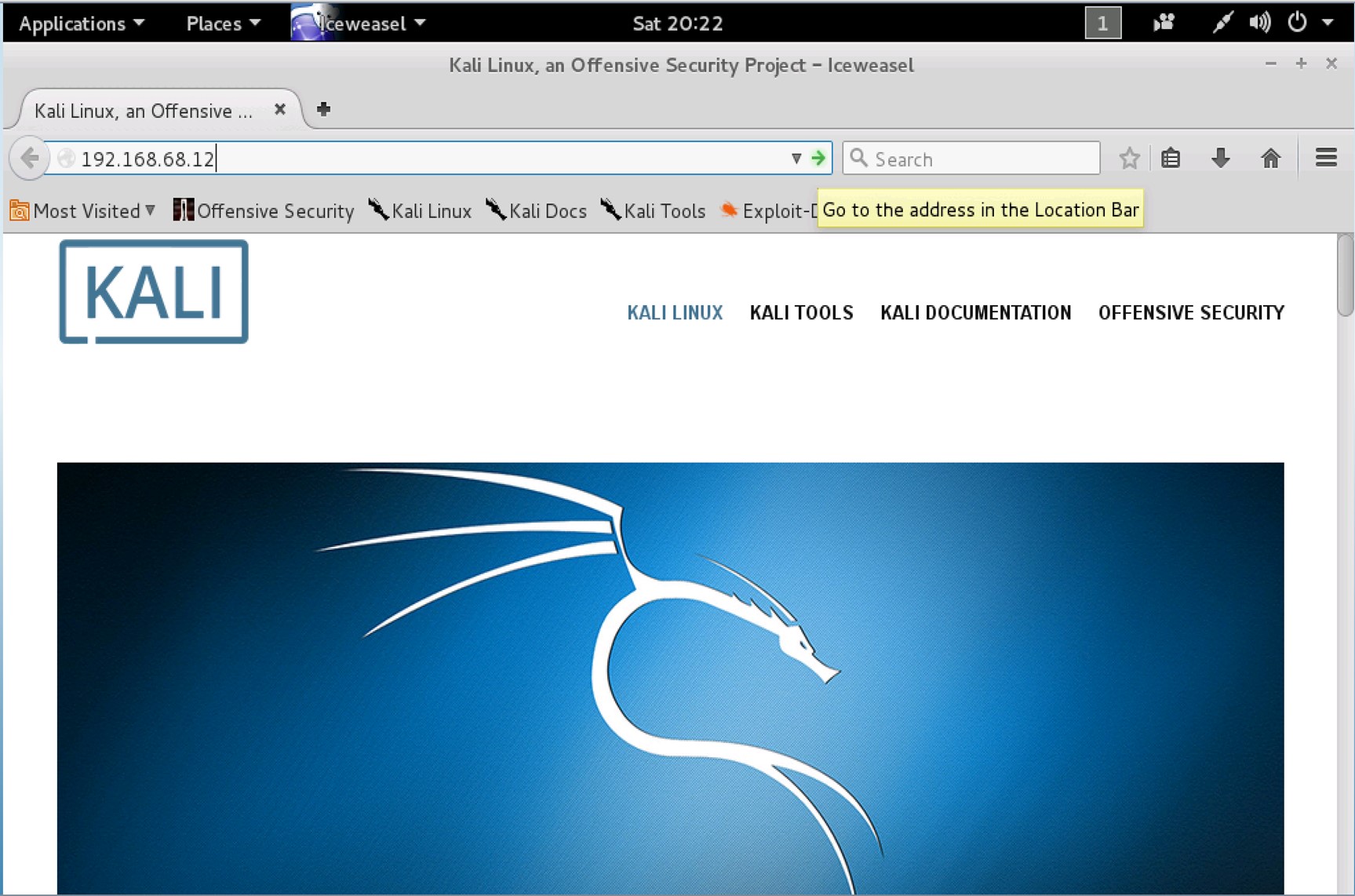Screen dimensions: 1355x896
Task: Click the vertical page scrollbar
Action: click(1345, 275)
